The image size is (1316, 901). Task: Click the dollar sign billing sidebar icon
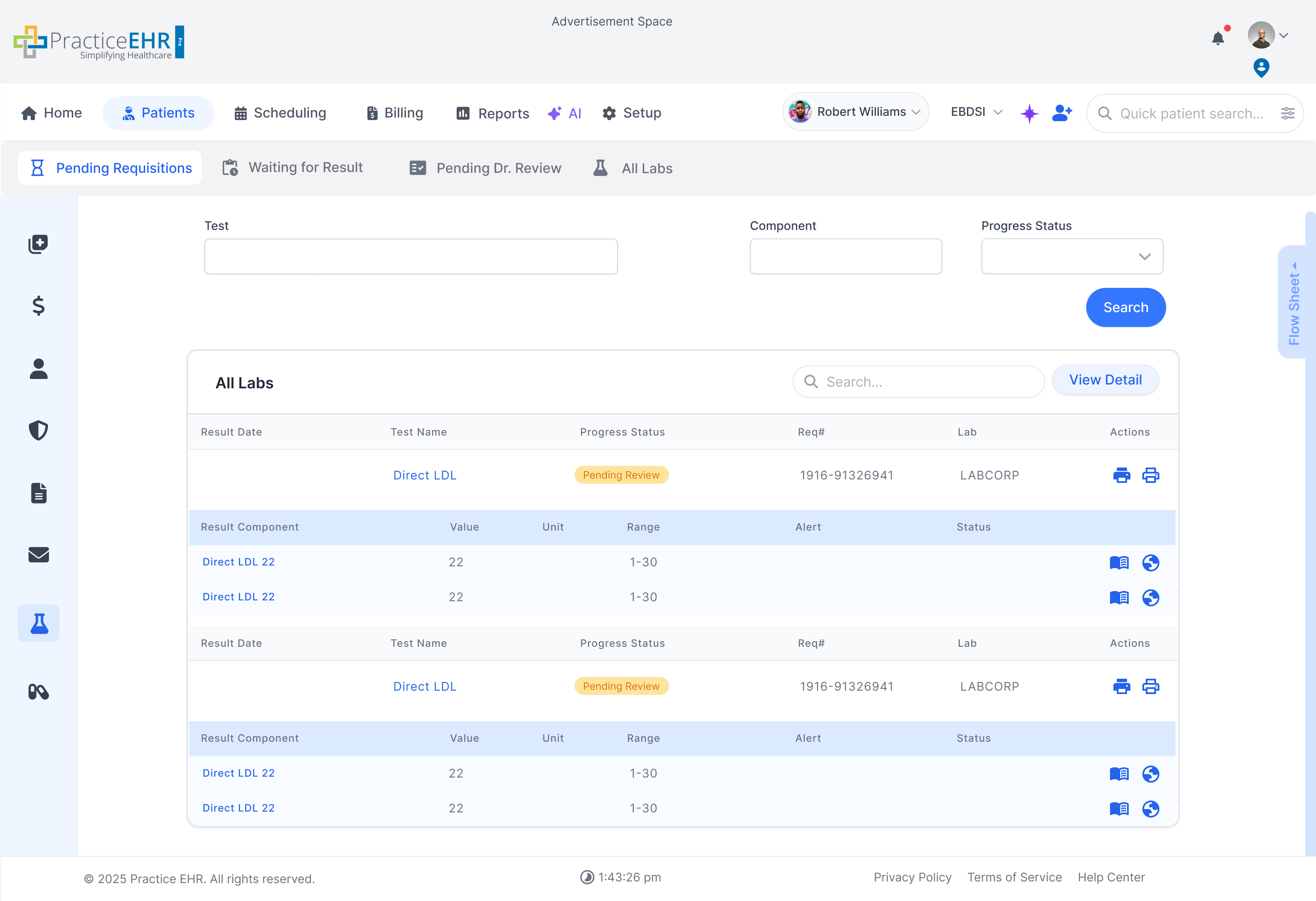(38, 305)
